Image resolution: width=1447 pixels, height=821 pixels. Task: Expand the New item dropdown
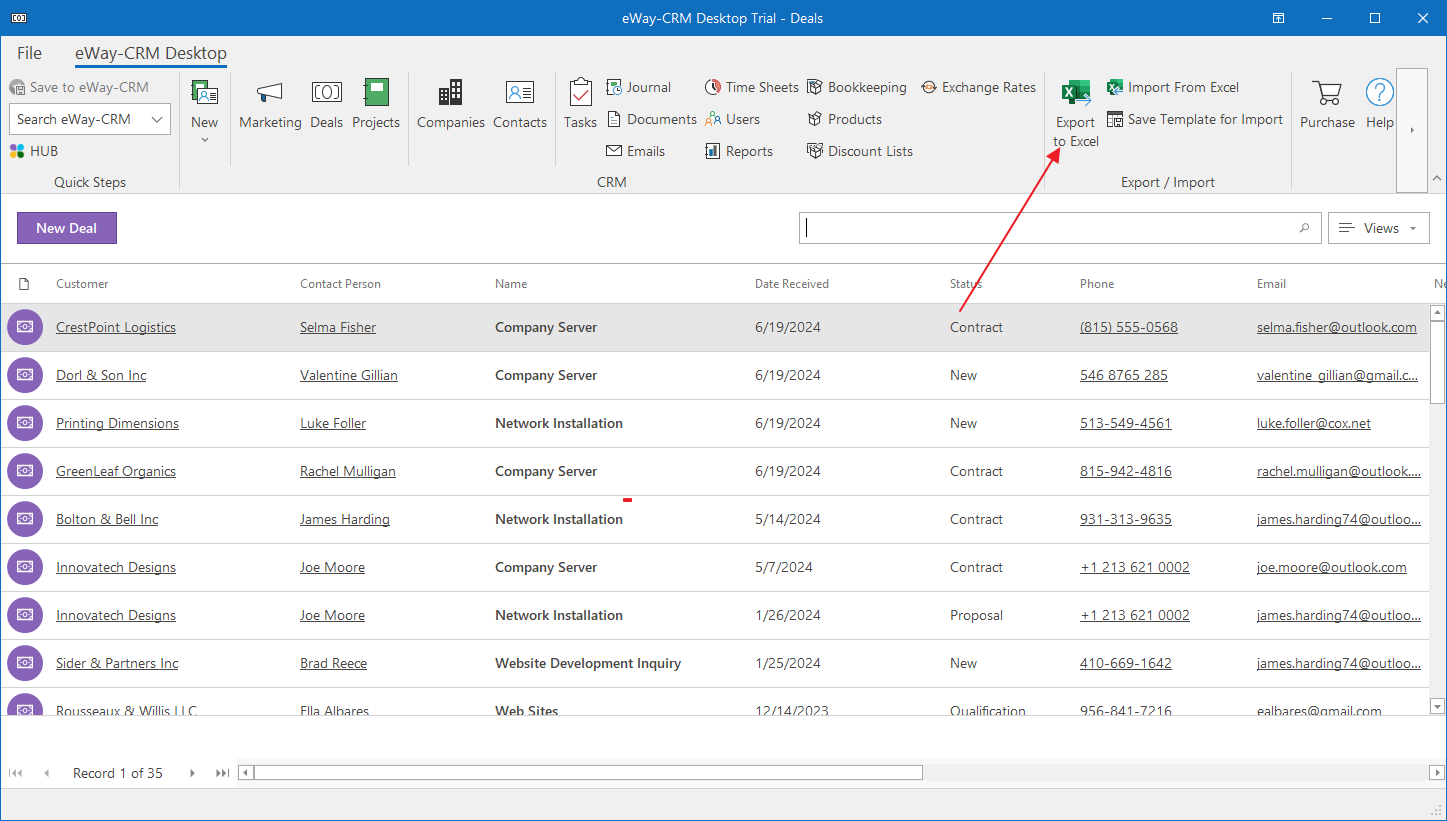[205, 140]
